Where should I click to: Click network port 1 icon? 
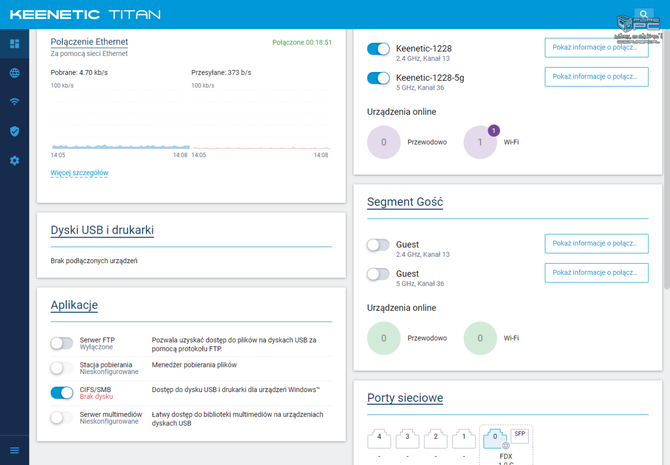[464, 439]
